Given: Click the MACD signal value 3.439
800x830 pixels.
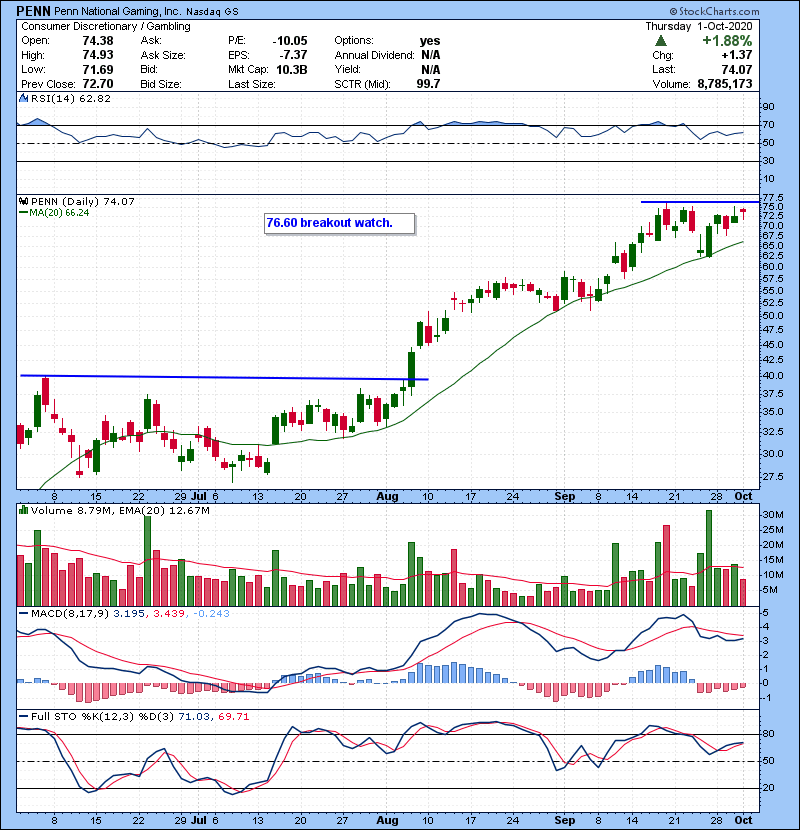Looking at the screenshot, I should pos(169,614).
